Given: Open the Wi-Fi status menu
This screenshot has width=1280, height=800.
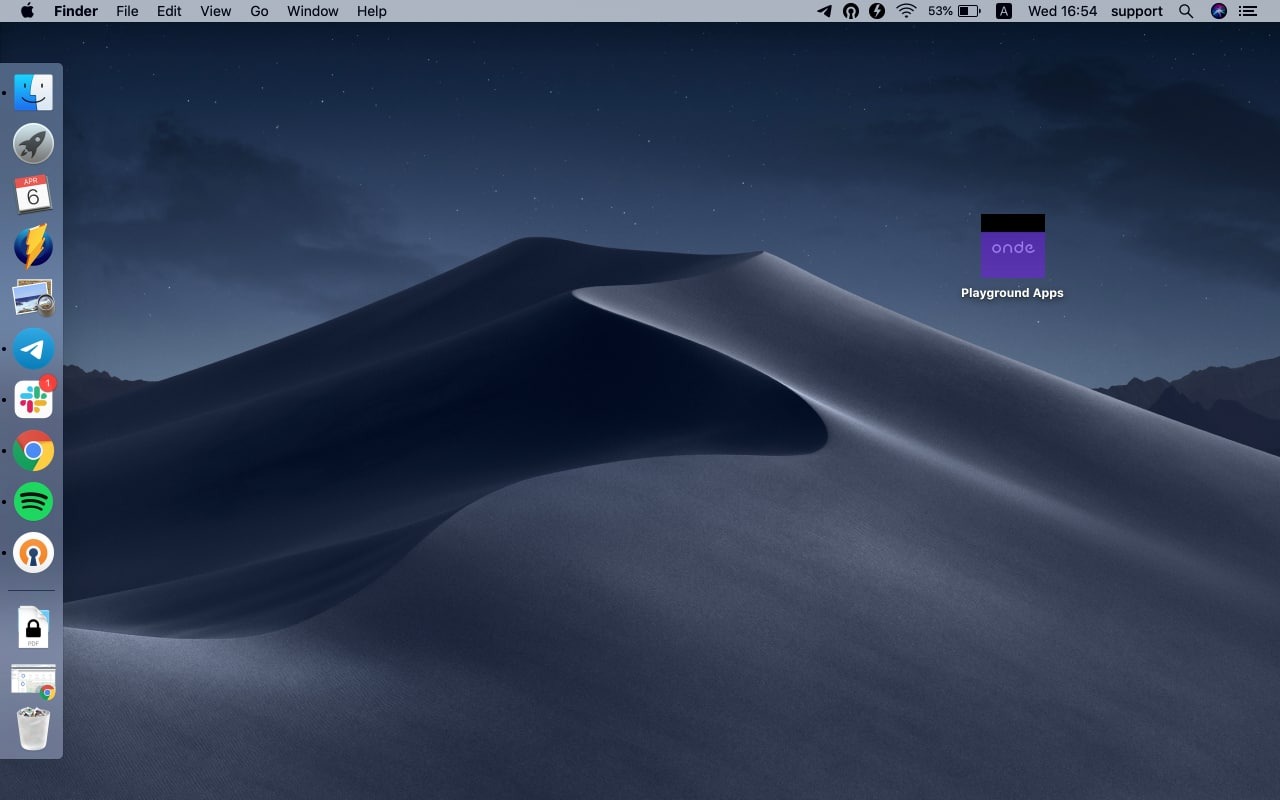Looking at the screenshot, I should [x=906, y=11].
